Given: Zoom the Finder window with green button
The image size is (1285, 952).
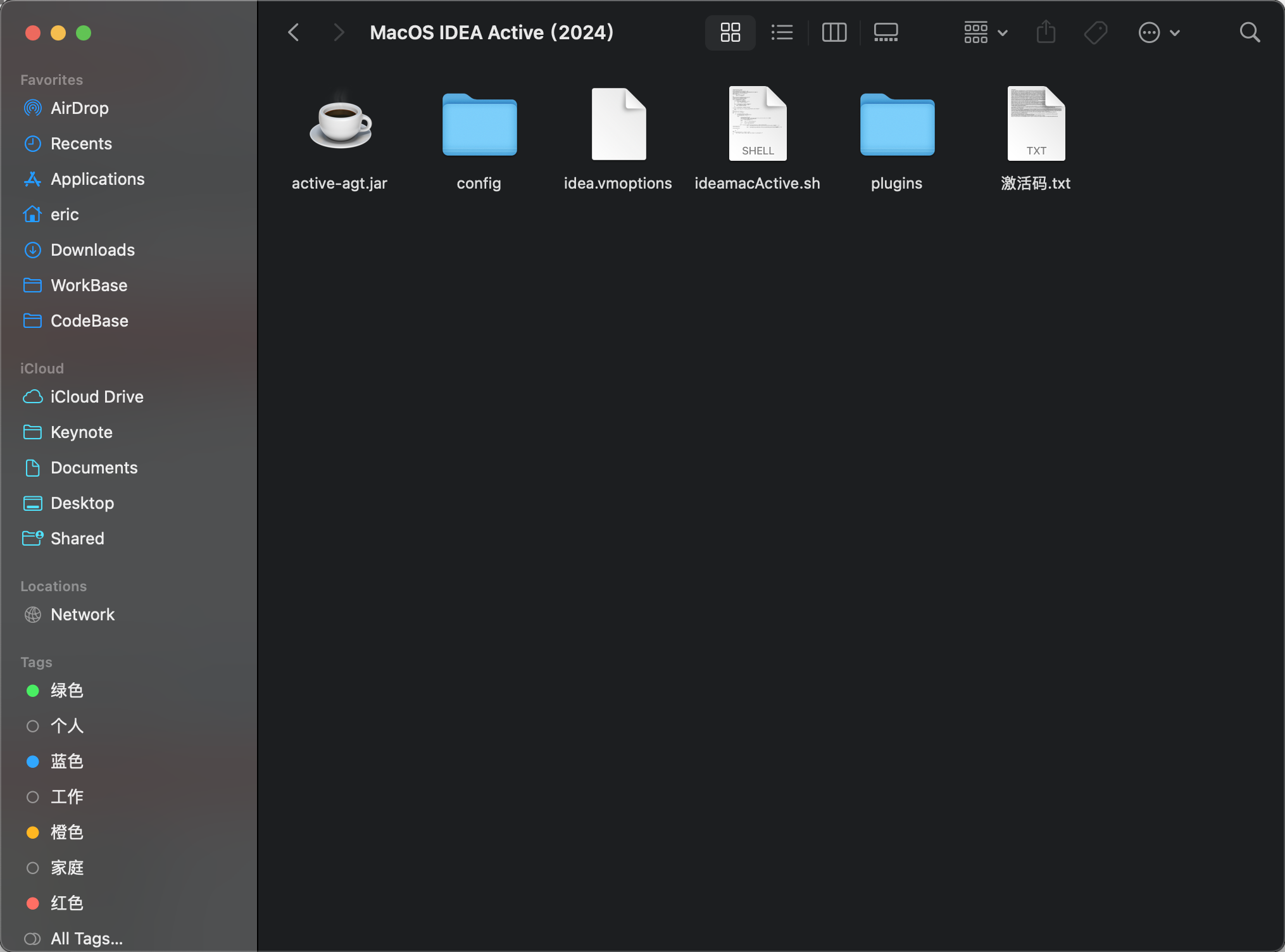Looking at the screenshot, I should (x=84, y=33).
